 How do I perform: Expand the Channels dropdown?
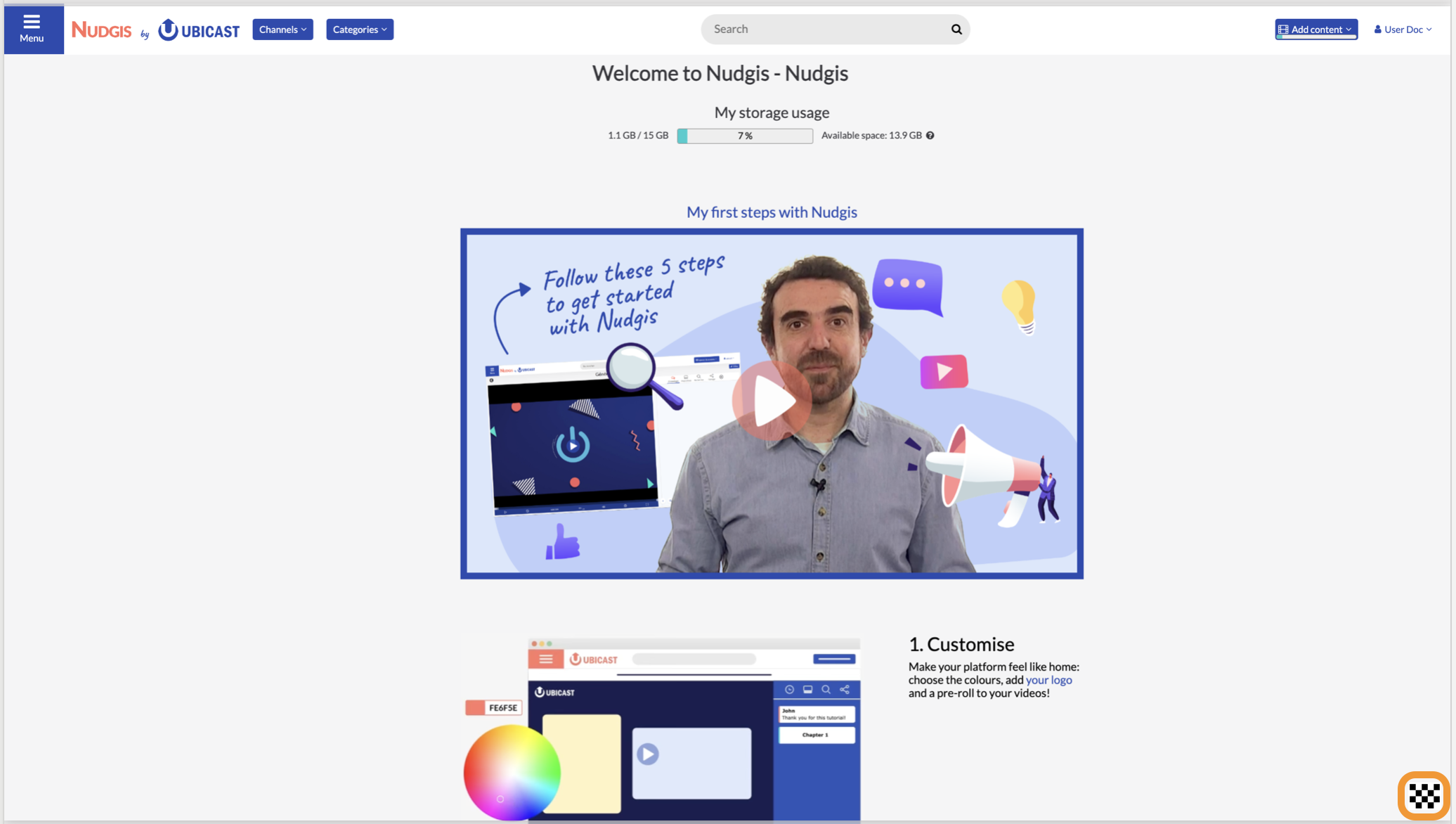pyautogui.click(x=282, y=30)
